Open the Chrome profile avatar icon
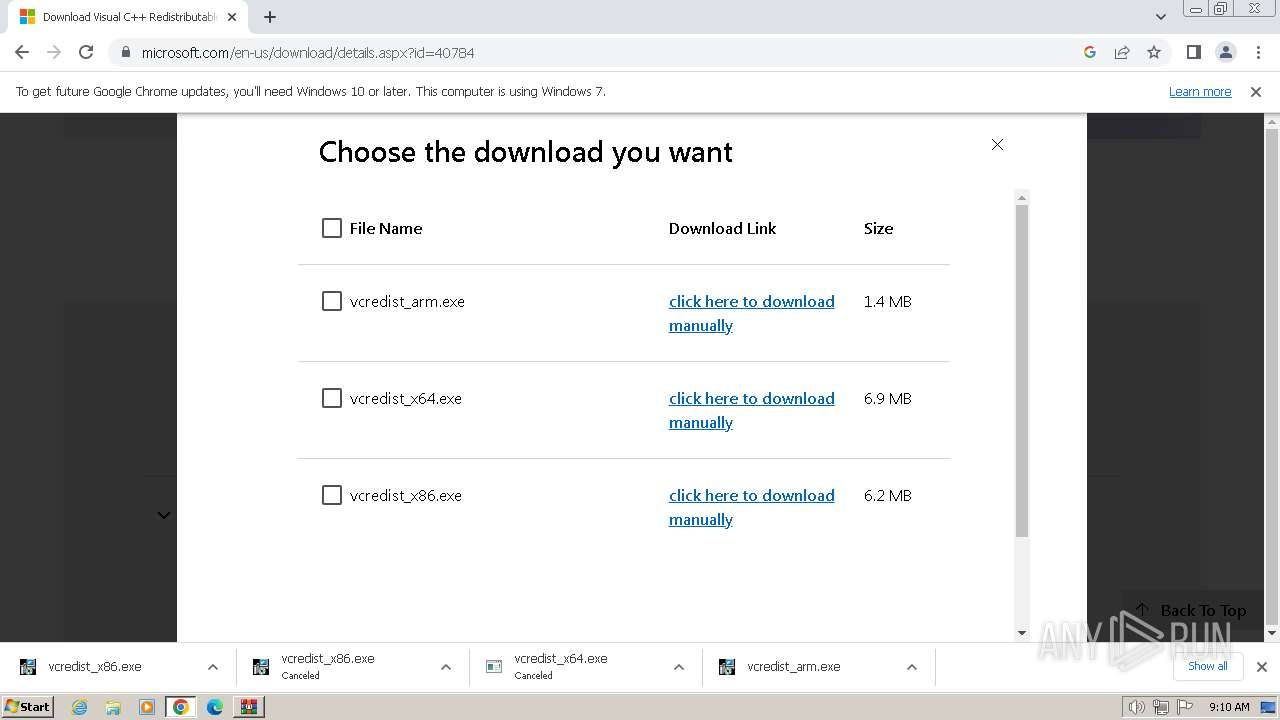The height and width of the screenshot is (720, 1280). point(1225,52)
